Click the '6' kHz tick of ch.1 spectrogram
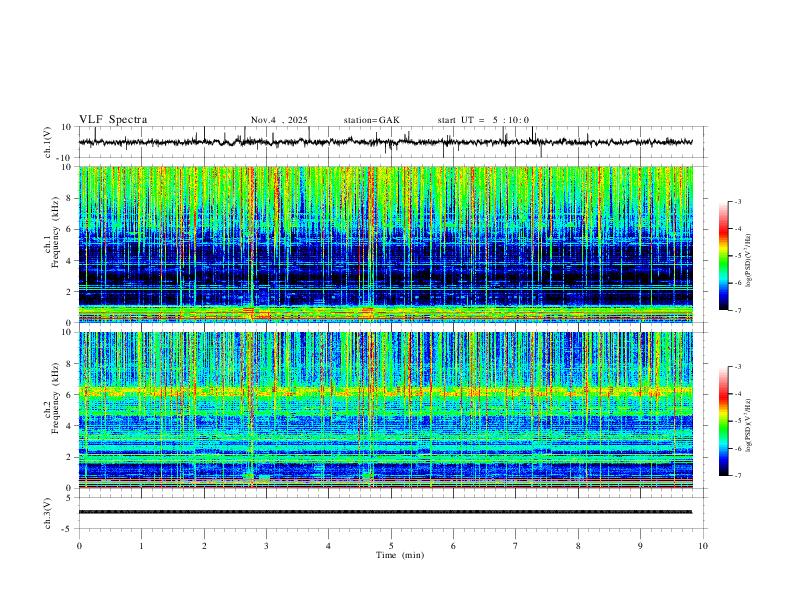792x612 pixels. [69, 229]
